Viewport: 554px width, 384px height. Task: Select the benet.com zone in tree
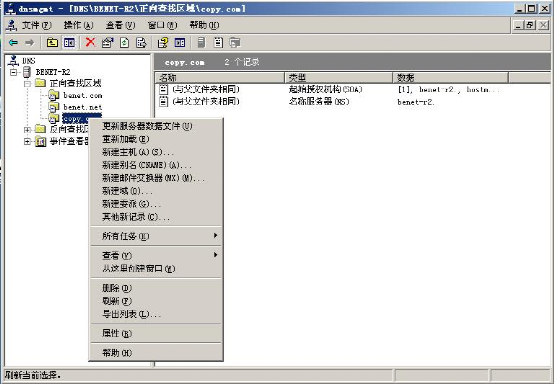83,95
